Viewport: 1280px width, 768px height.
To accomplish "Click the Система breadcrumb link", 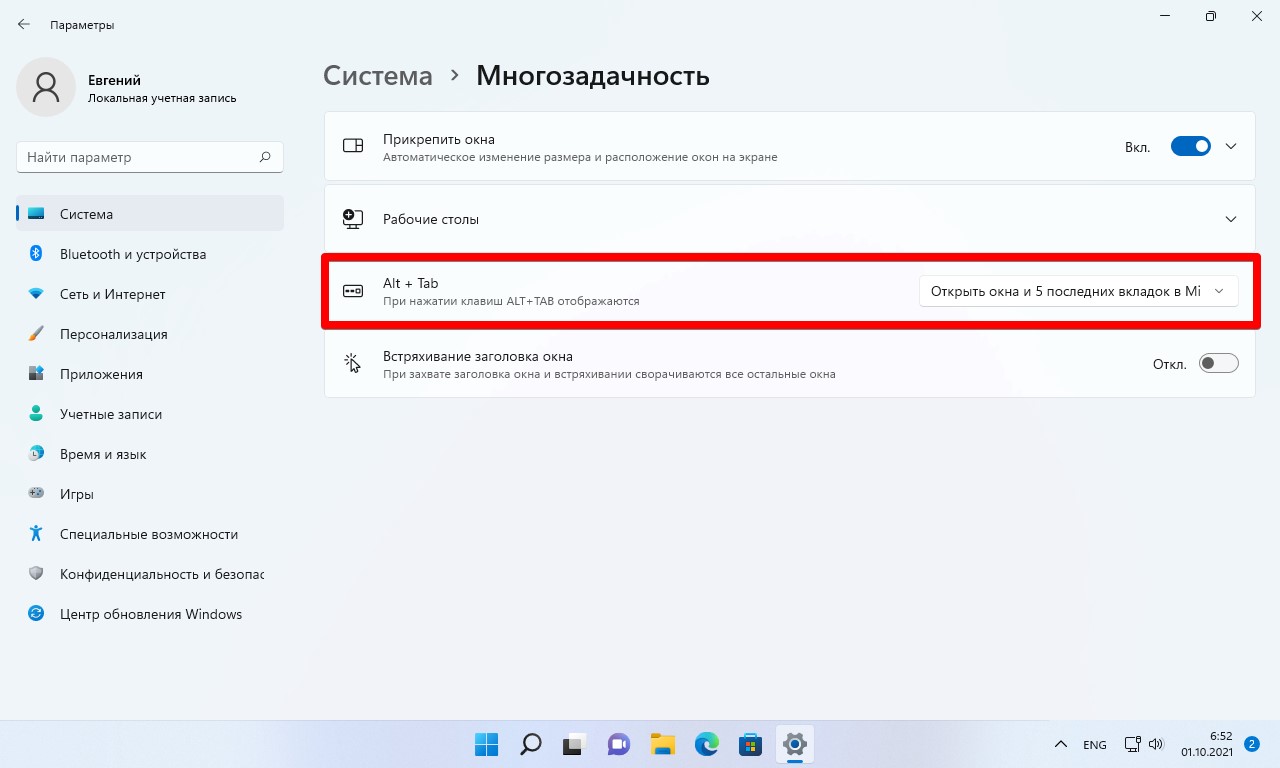I will point(378,76).
